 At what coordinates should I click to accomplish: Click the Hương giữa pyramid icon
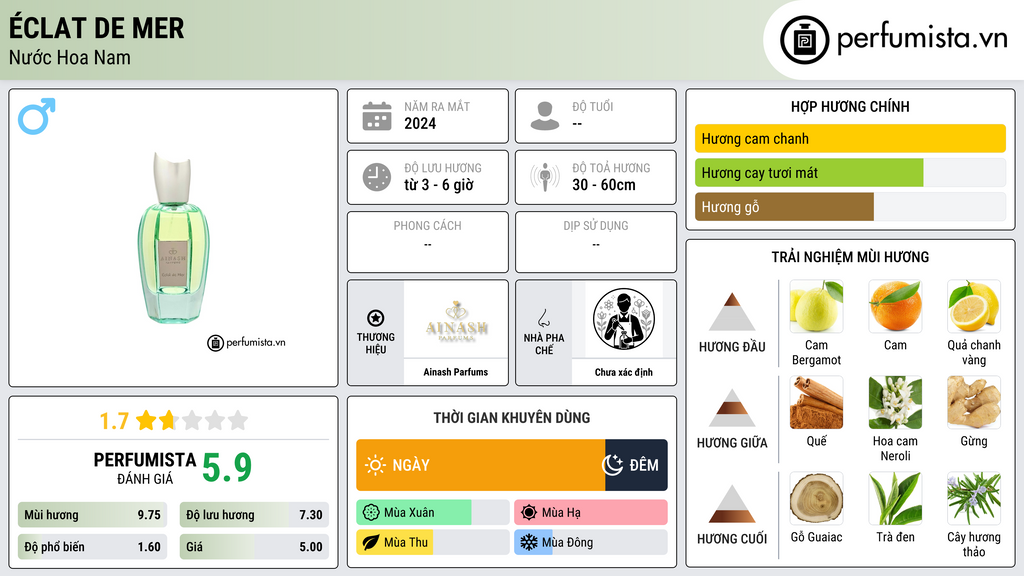[x=732, y=408]
